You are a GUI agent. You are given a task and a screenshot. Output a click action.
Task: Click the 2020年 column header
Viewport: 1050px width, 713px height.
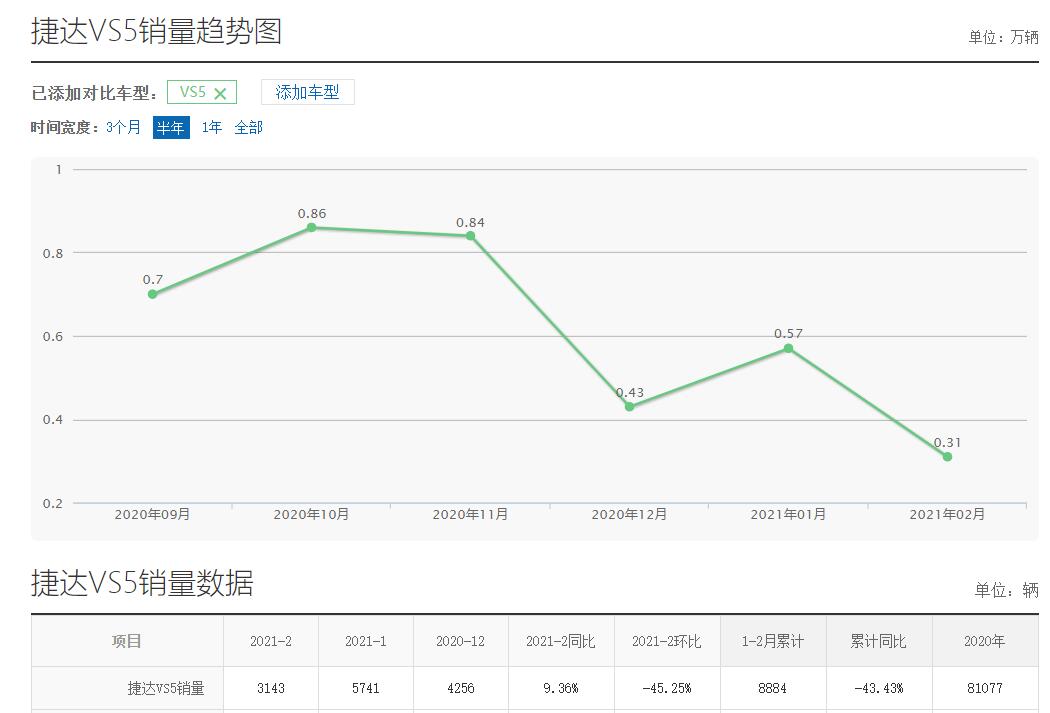[984, 641]
